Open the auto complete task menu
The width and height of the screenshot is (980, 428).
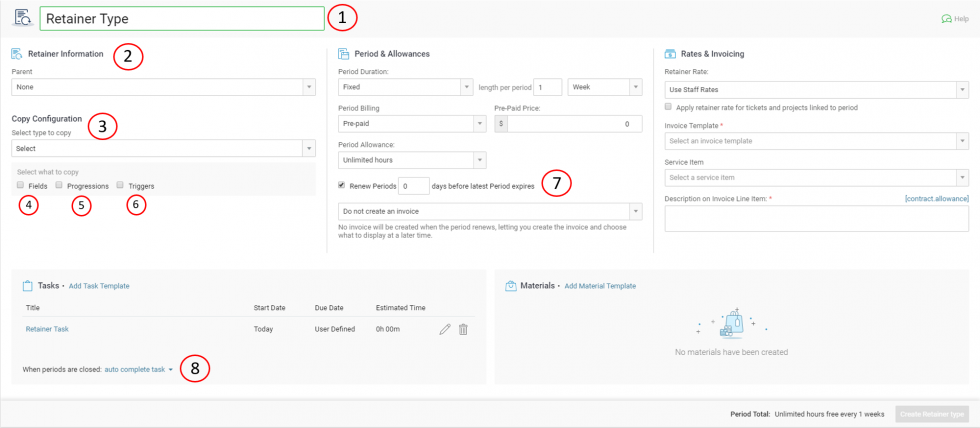click(x=139, y=369)
